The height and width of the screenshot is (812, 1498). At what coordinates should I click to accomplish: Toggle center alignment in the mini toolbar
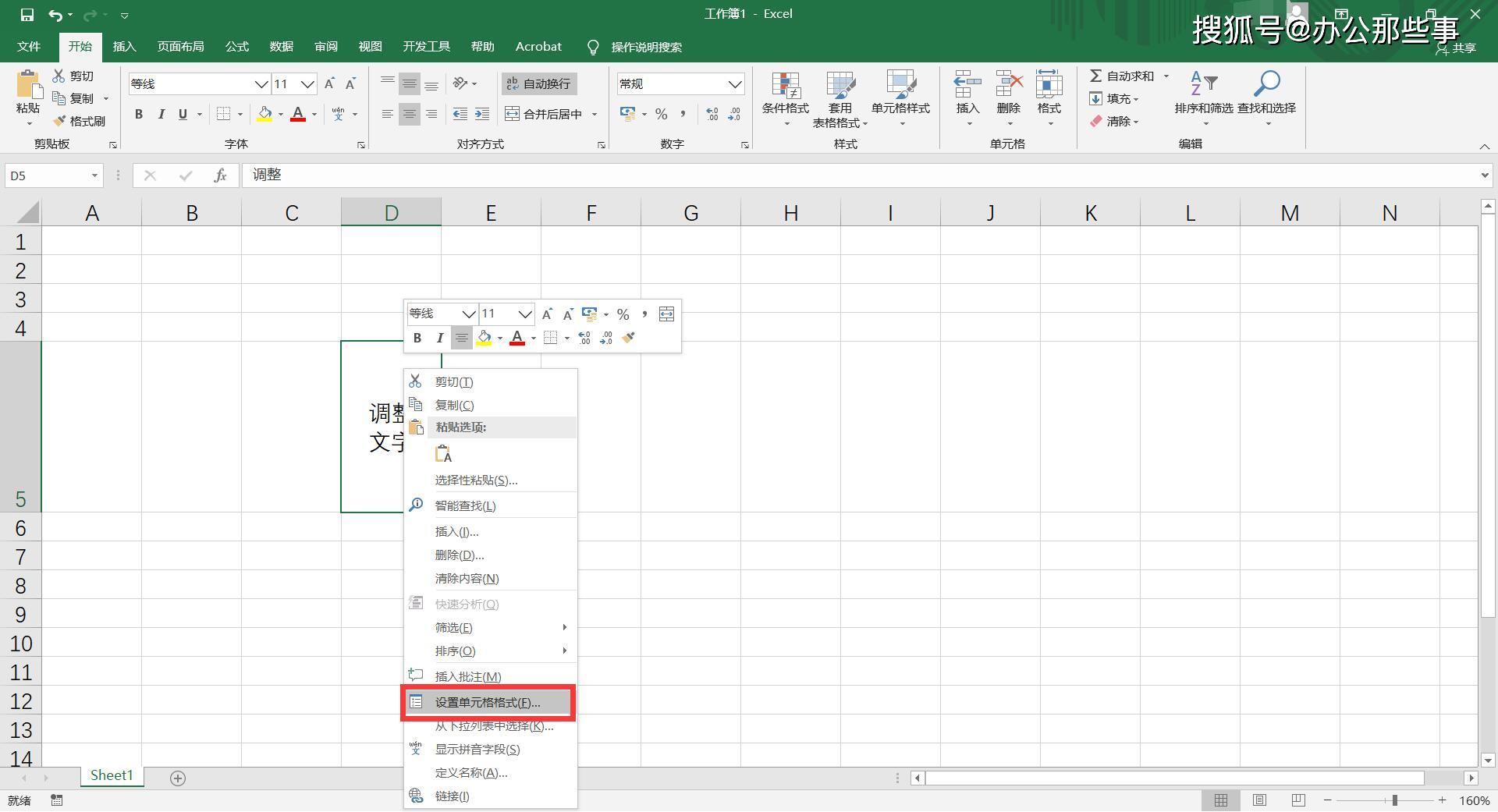click(x=462, y=338)
